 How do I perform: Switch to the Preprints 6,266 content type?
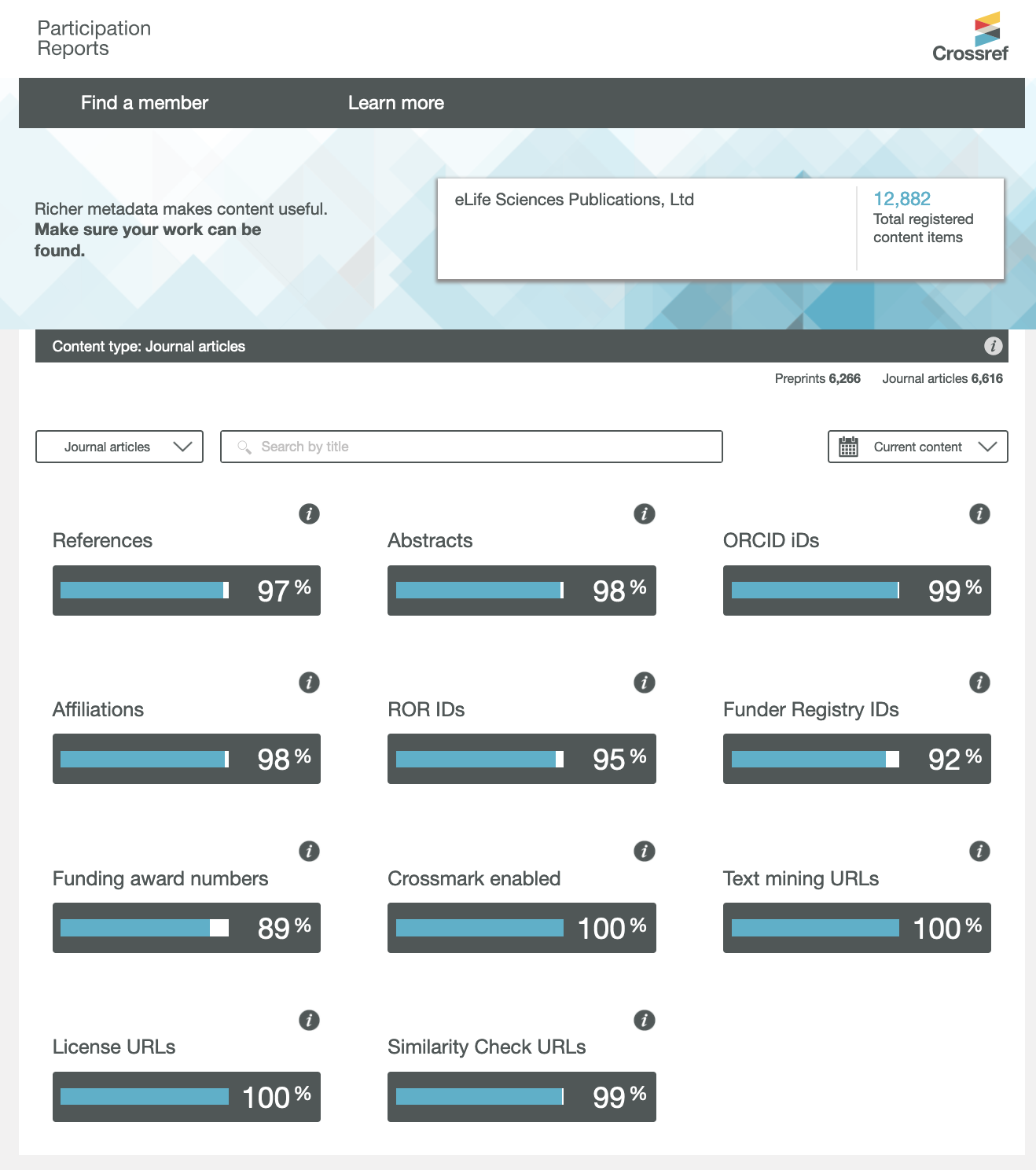coord(817,379)
